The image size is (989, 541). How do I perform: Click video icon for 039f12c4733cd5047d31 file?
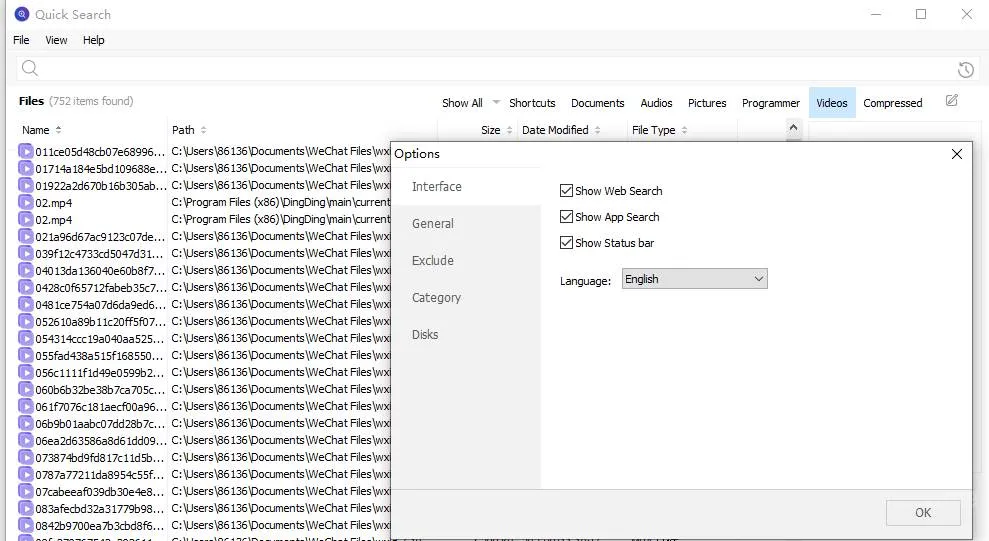[25, 253]
